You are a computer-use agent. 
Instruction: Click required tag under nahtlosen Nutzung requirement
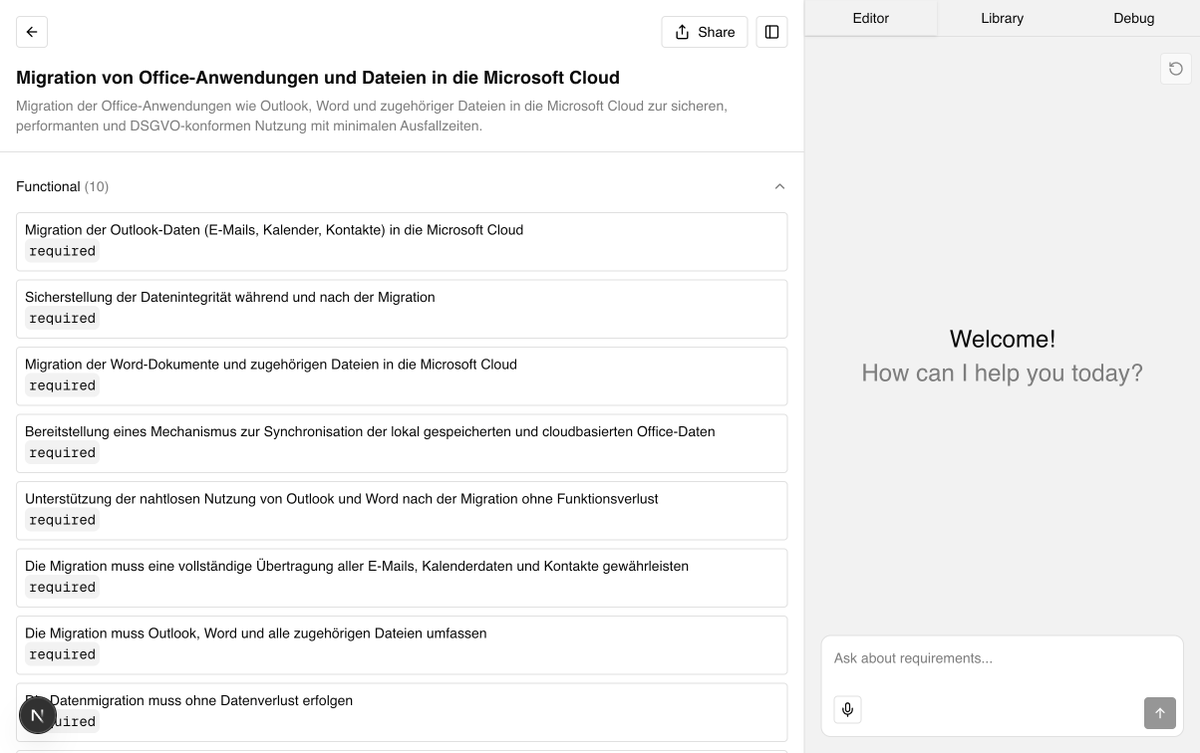click(x=62, y=520)
